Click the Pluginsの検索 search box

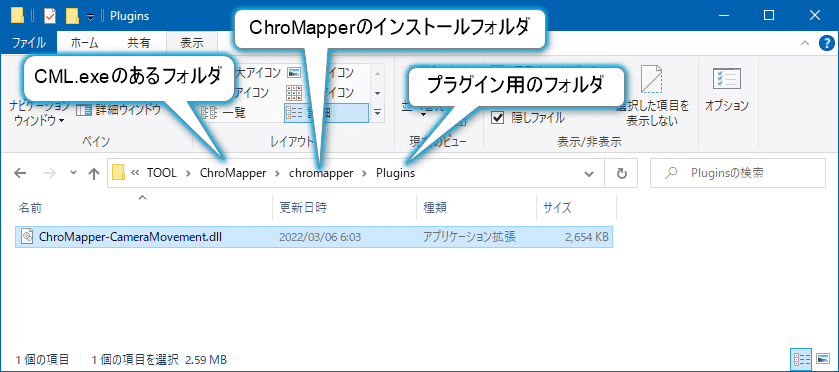pyautogui.click(x=738, y=173)
